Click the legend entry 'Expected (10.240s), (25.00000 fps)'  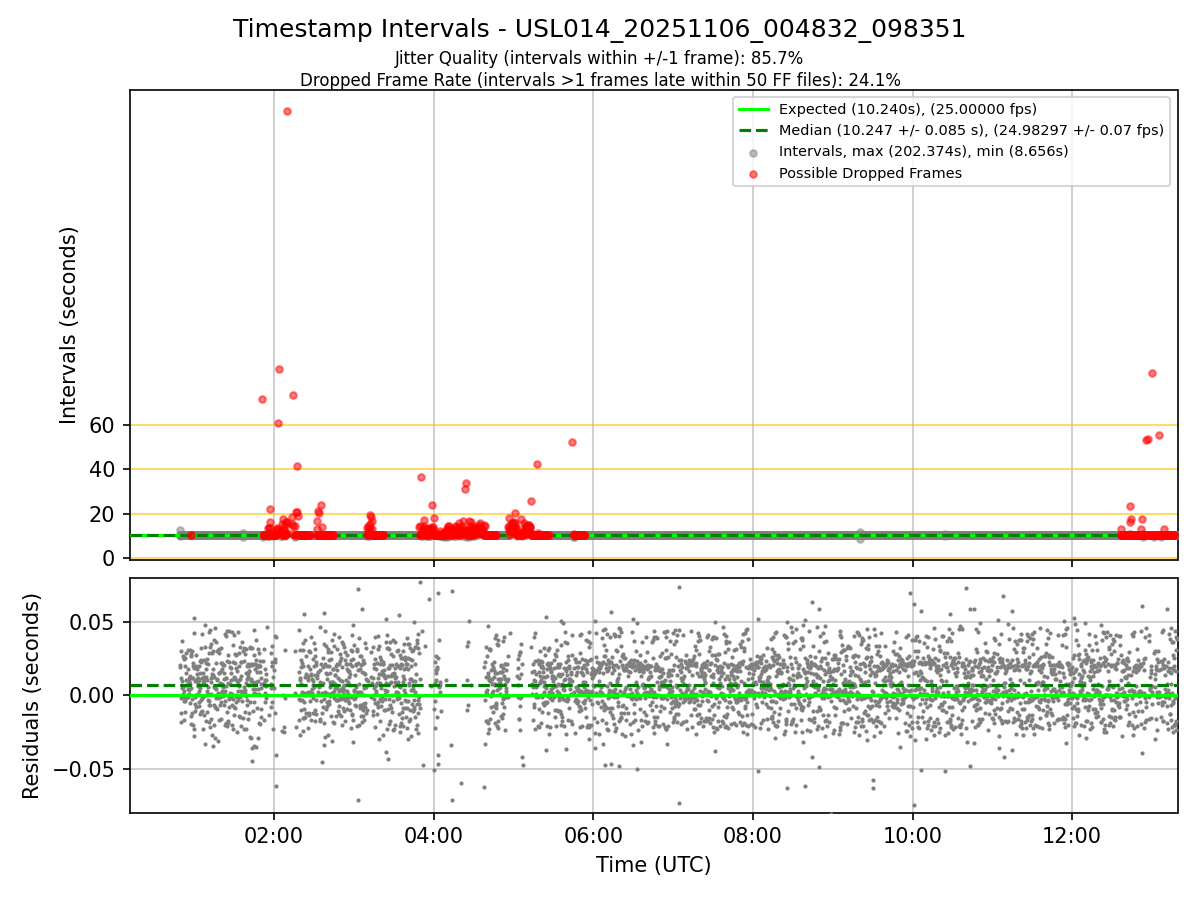point(907,109)
